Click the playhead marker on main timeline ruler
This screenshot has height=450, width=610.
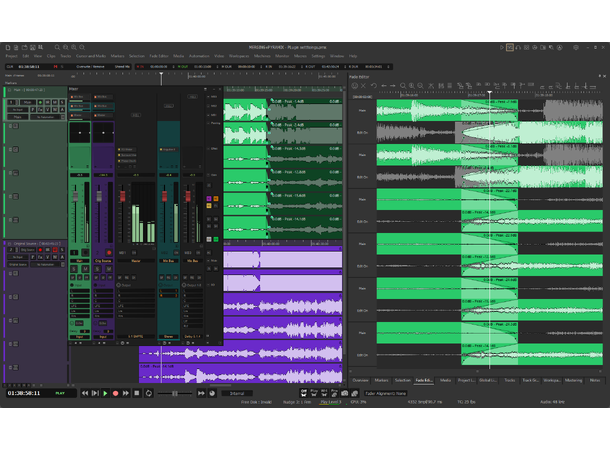point(161,74)
